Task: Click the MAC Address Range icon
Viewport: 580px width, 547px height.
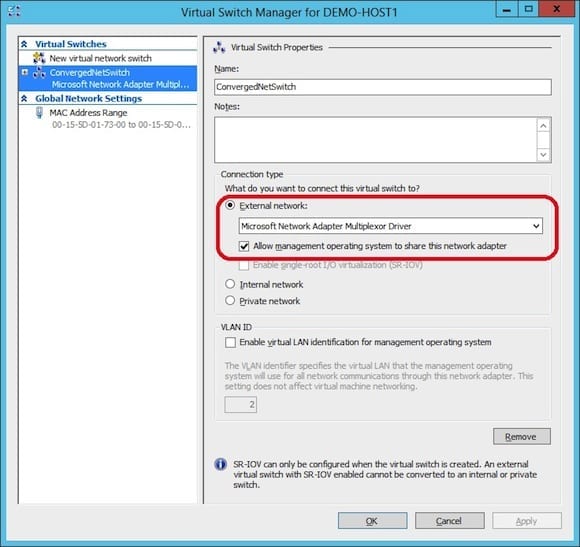Action: pyautogui.click(x=39, y=112)
